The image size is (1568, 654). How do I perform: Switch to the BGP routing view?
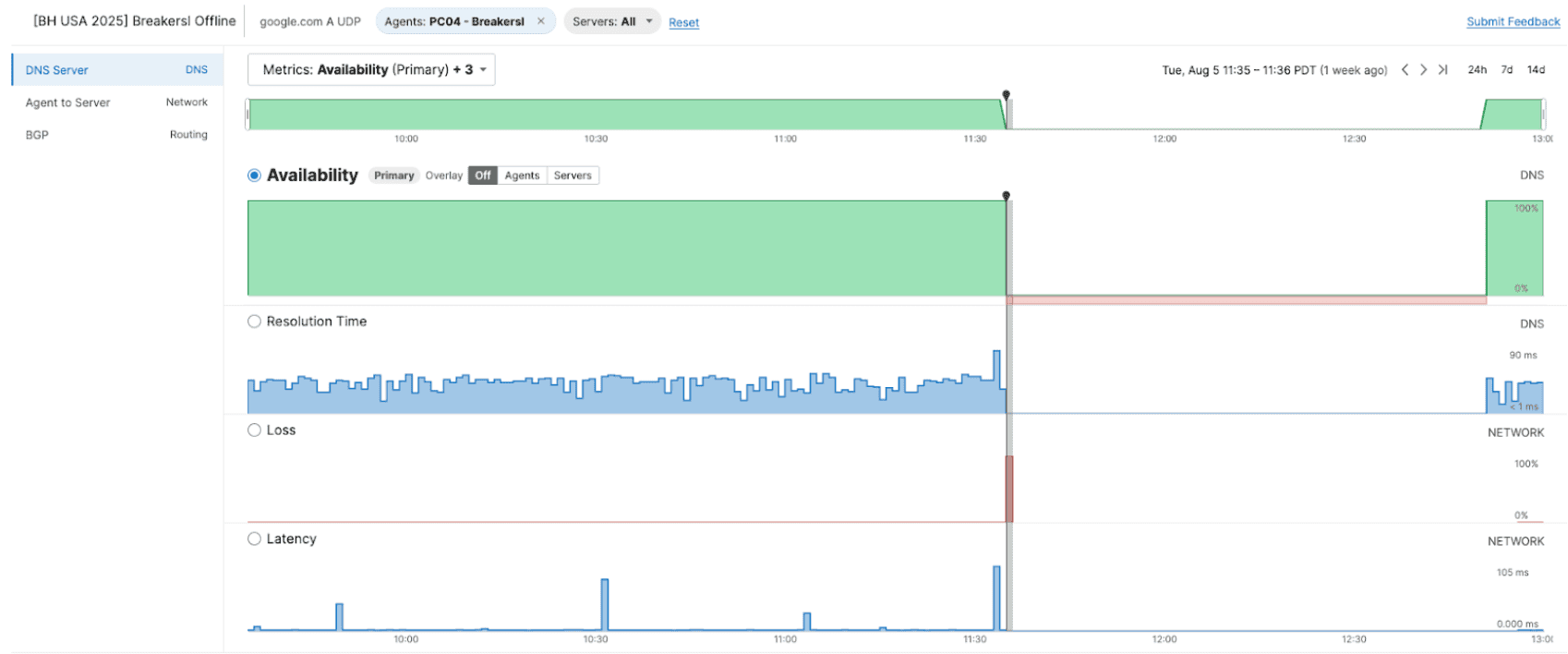coord(117,135)
